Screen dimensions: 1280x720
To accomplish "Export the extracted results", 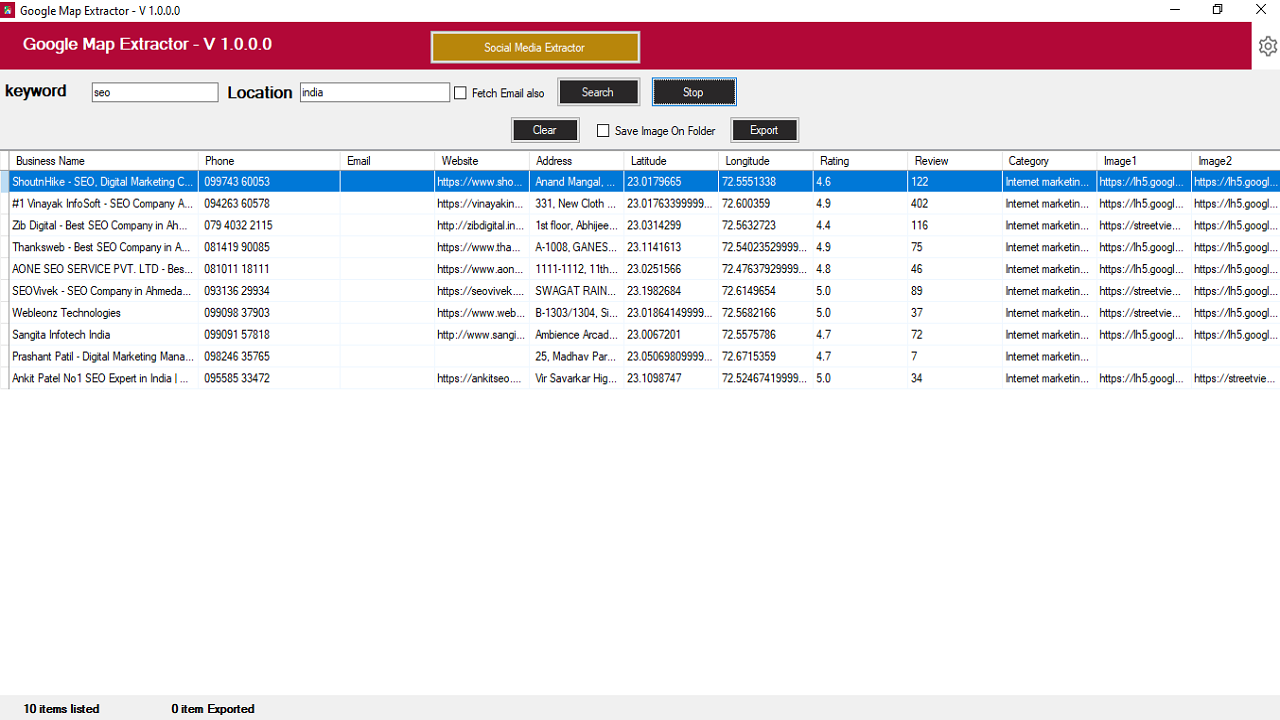I will click(764, 130).
